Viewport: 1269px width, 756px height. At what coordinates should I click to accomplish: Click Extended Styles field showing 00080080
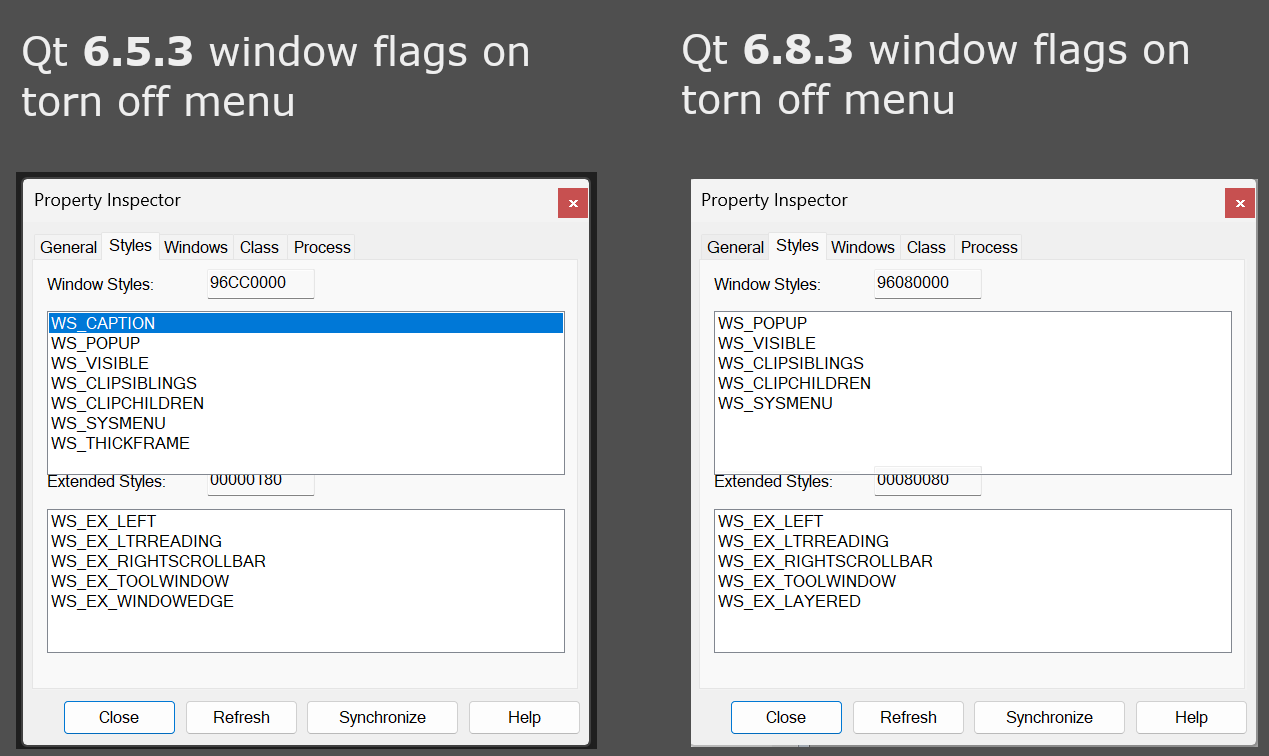click(x=928, y=480)
